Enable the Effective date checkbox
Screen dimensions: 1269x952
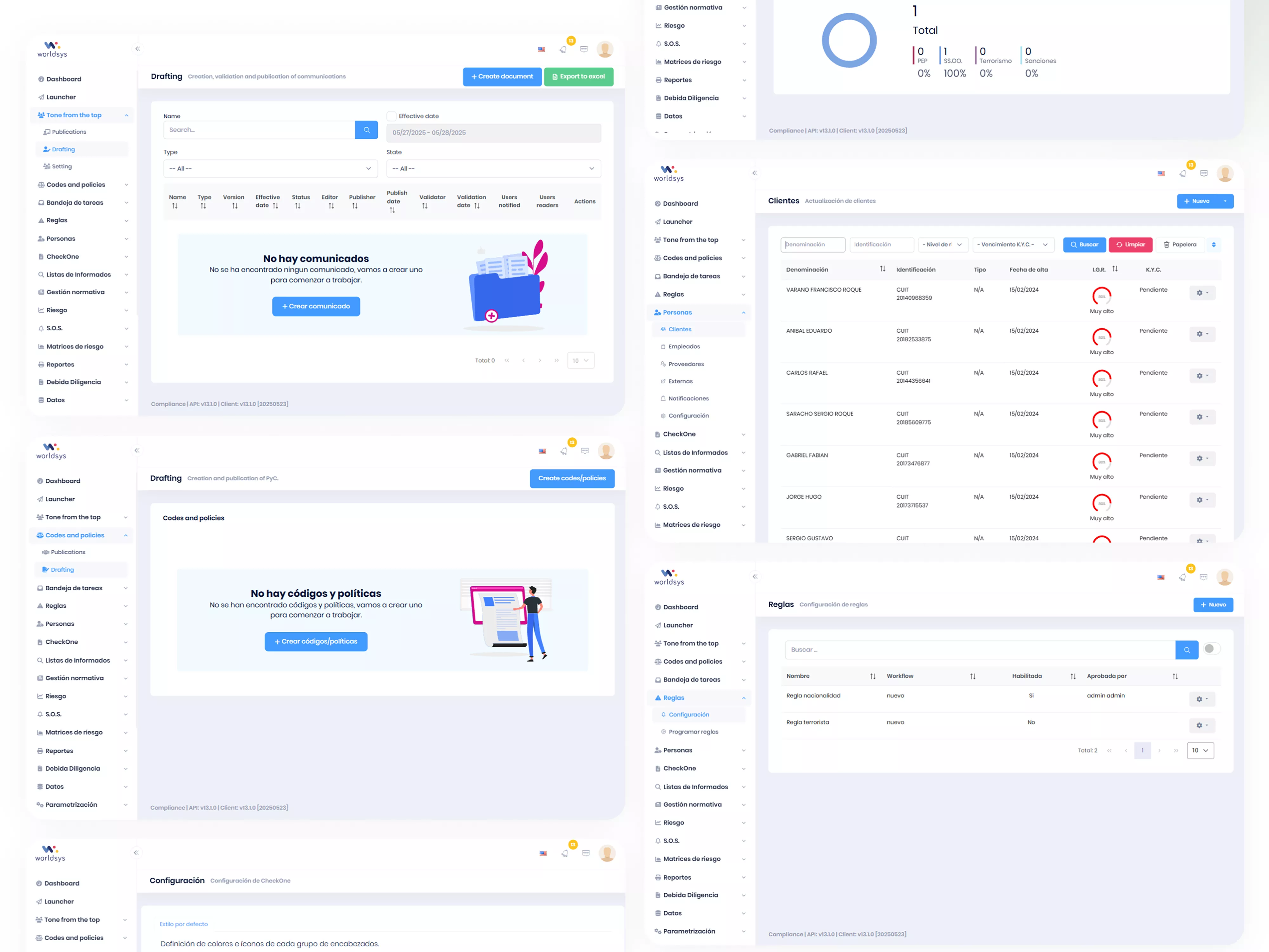click(391, 116)
